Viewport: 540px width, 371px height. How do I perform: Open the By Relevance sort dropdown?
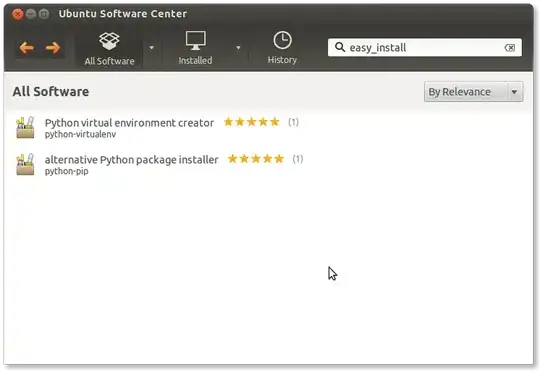pyautogui.click(x=474, y=92)
